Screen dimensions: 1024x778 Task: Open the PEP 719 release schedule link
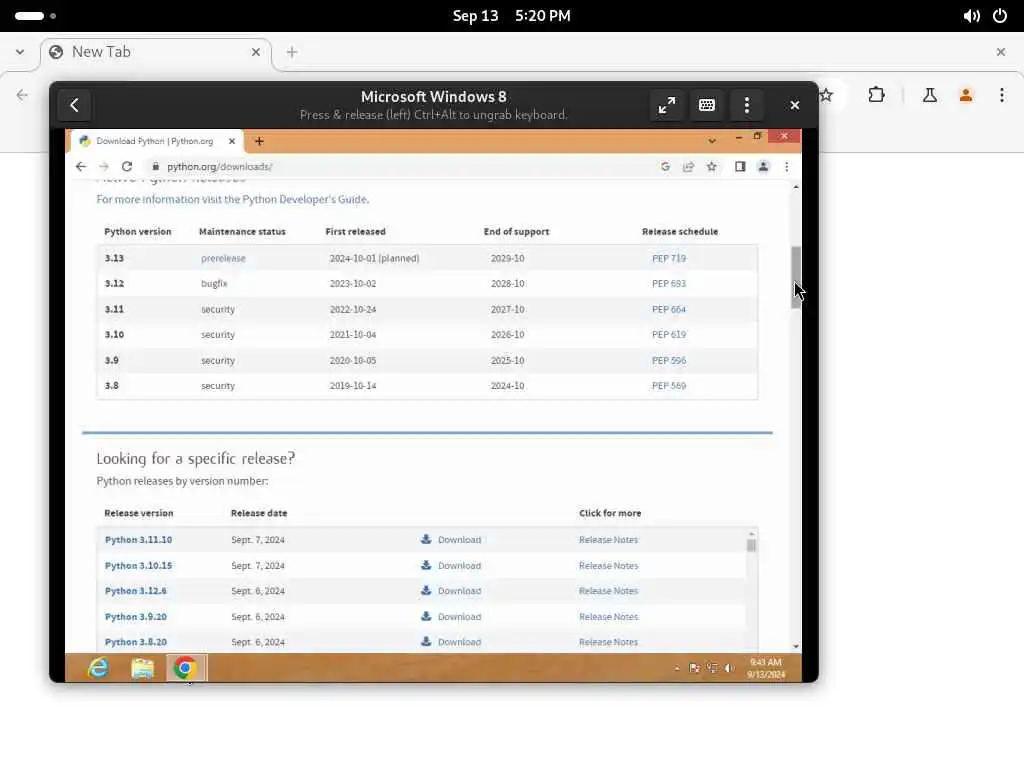669,258
